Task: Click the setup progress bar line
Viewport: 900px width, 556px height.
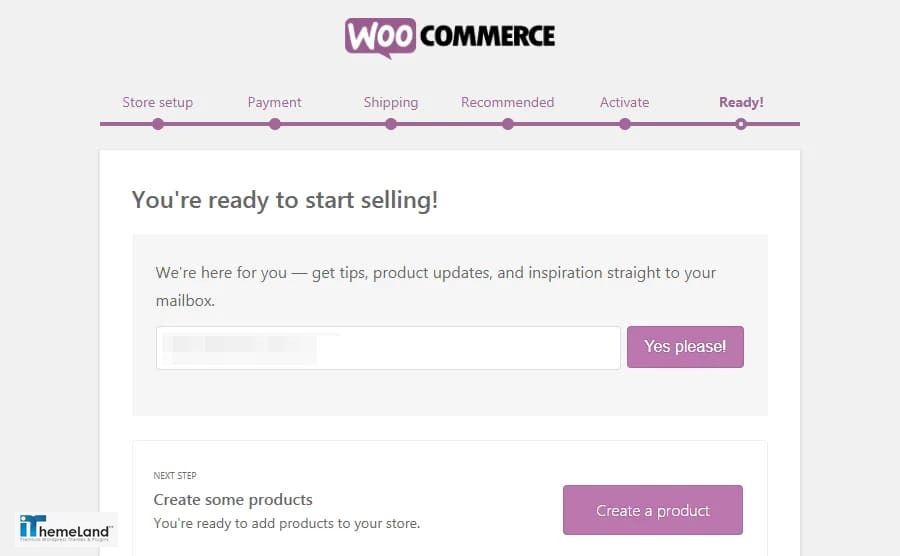Action: [x=450, y=124]
